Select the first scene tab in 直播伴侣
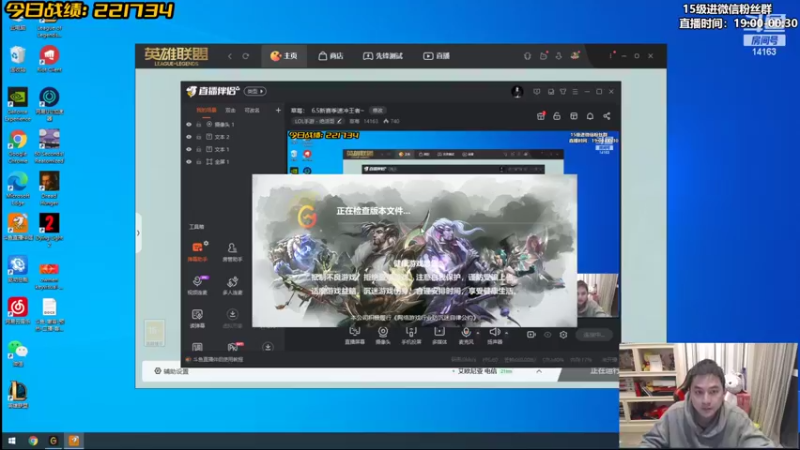 (206, 110)
